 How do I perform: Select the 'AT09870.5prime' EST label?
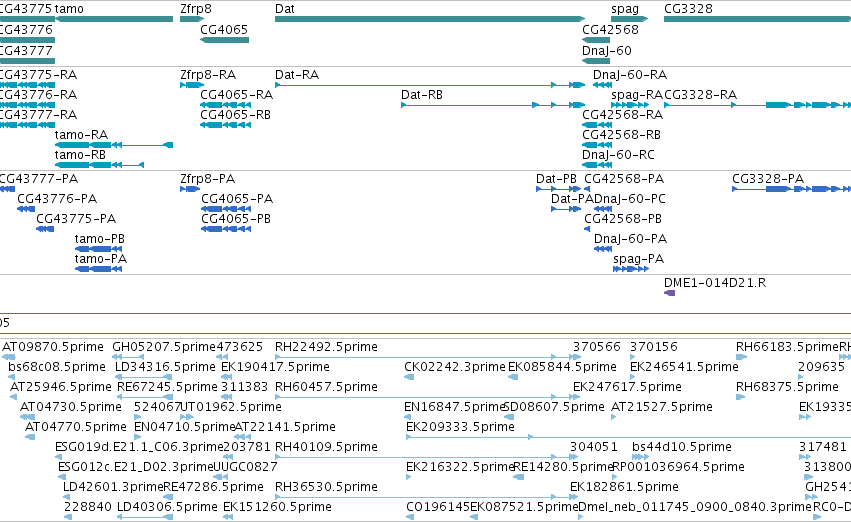[53, 347]
